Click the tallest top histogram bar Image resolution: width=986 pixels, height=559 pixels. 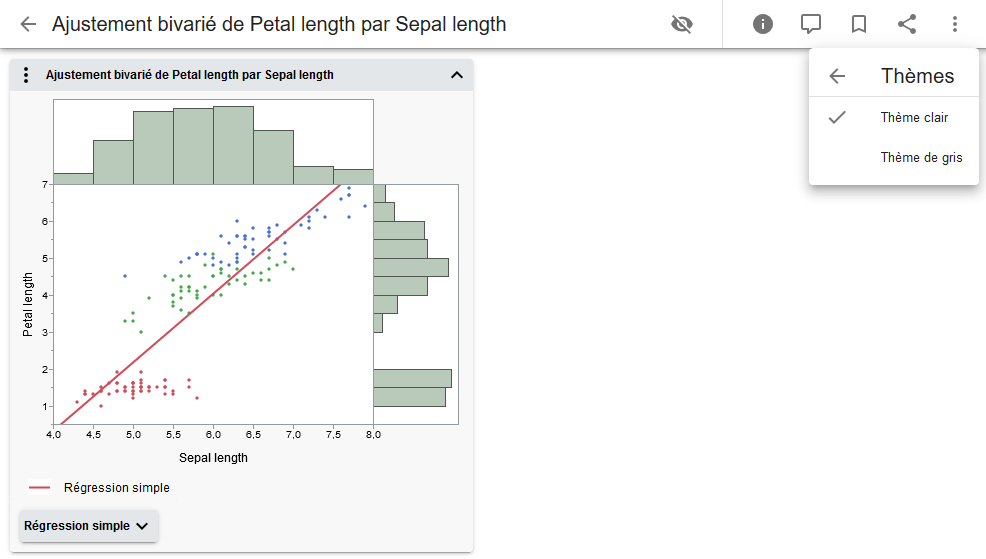click(x=233, y=145)
